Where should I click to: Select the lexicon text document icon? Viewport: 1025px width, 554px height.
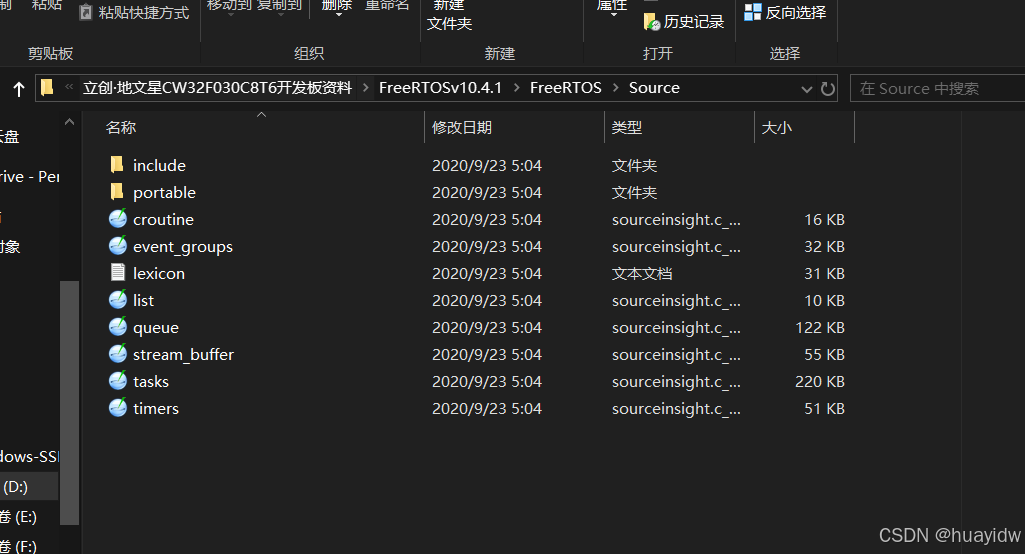pos(118,272)
